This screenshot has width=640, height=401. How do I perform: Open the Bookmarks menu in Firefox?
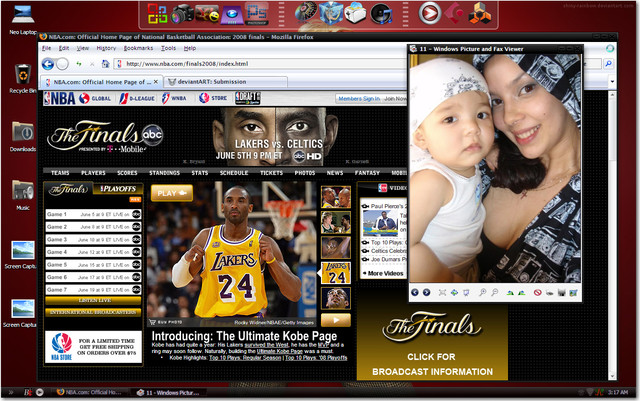tap(138, 47)
